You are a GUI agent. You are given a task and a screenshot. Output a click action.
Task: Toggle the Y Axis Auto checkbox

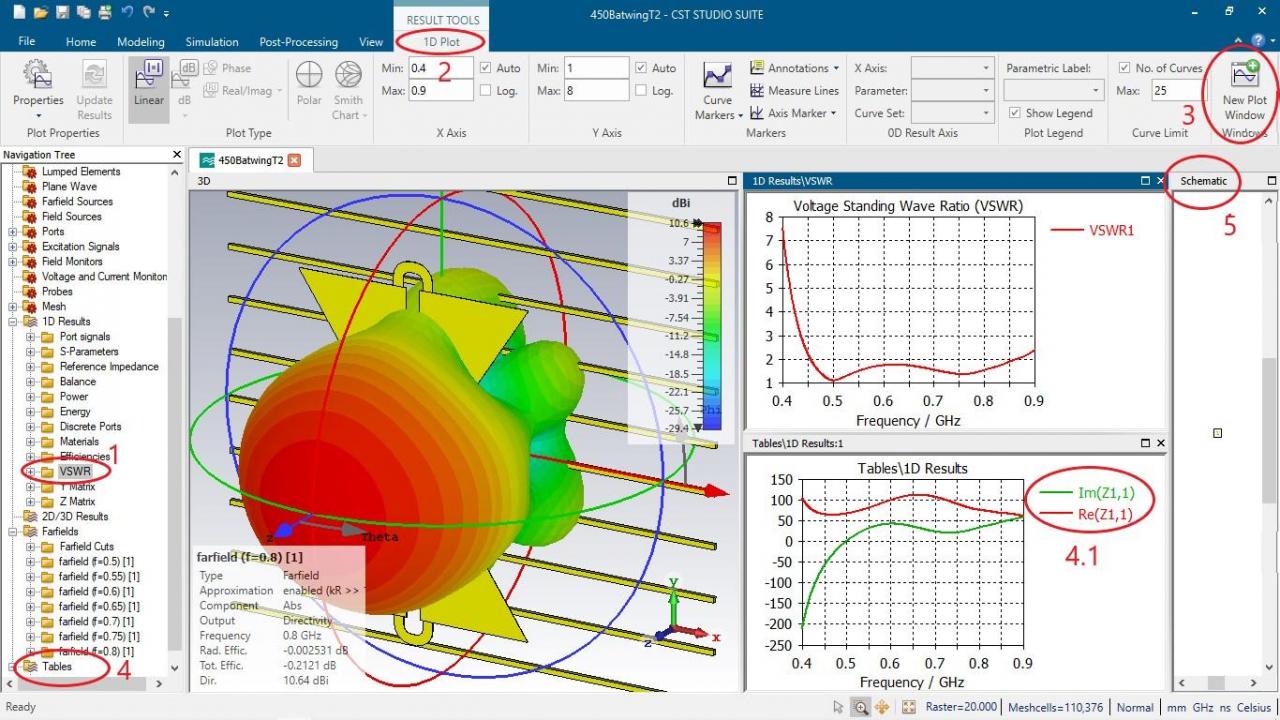point(641,68)
